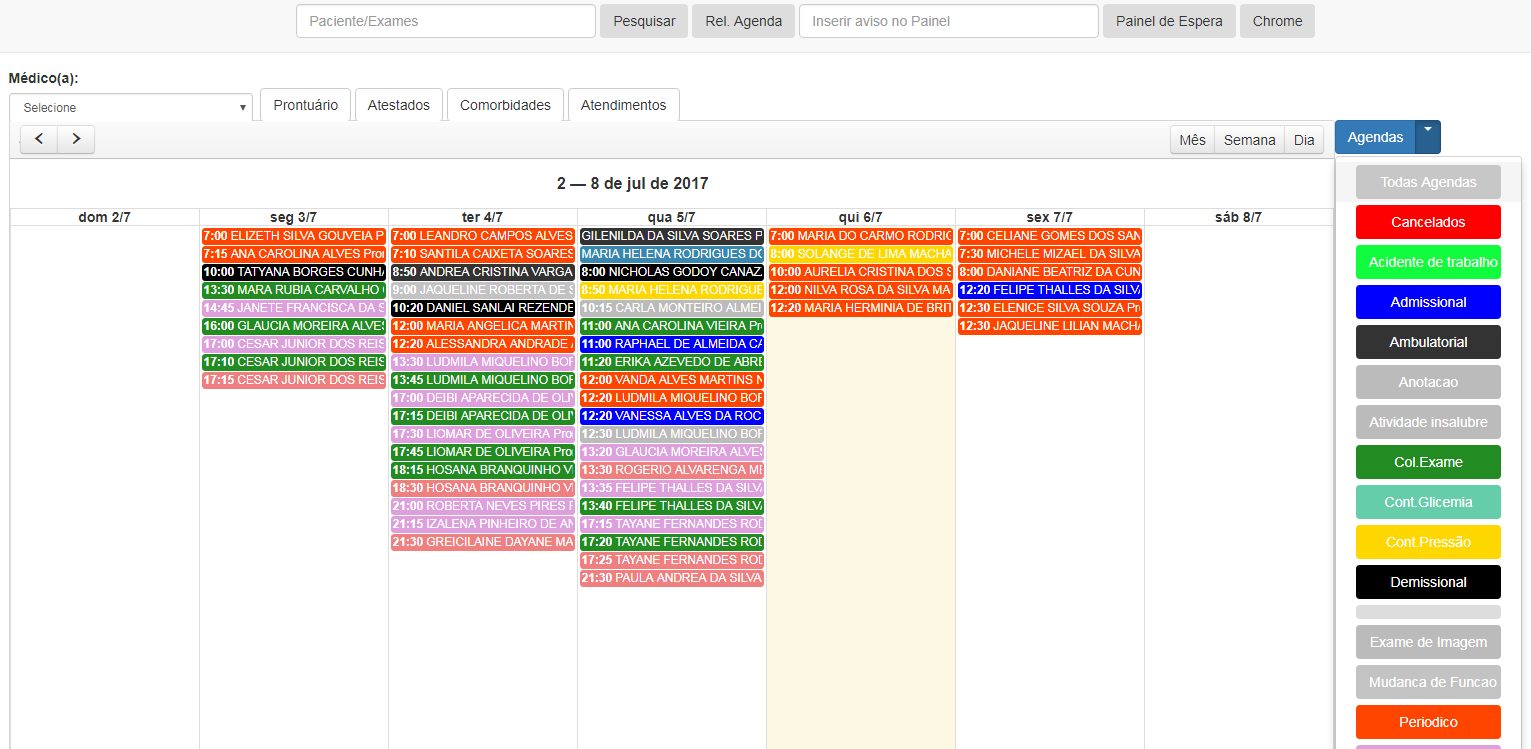The width and height of the screenshot is (1531, 749).
Task: Open the Atestados tab
Action: point(398,105)
